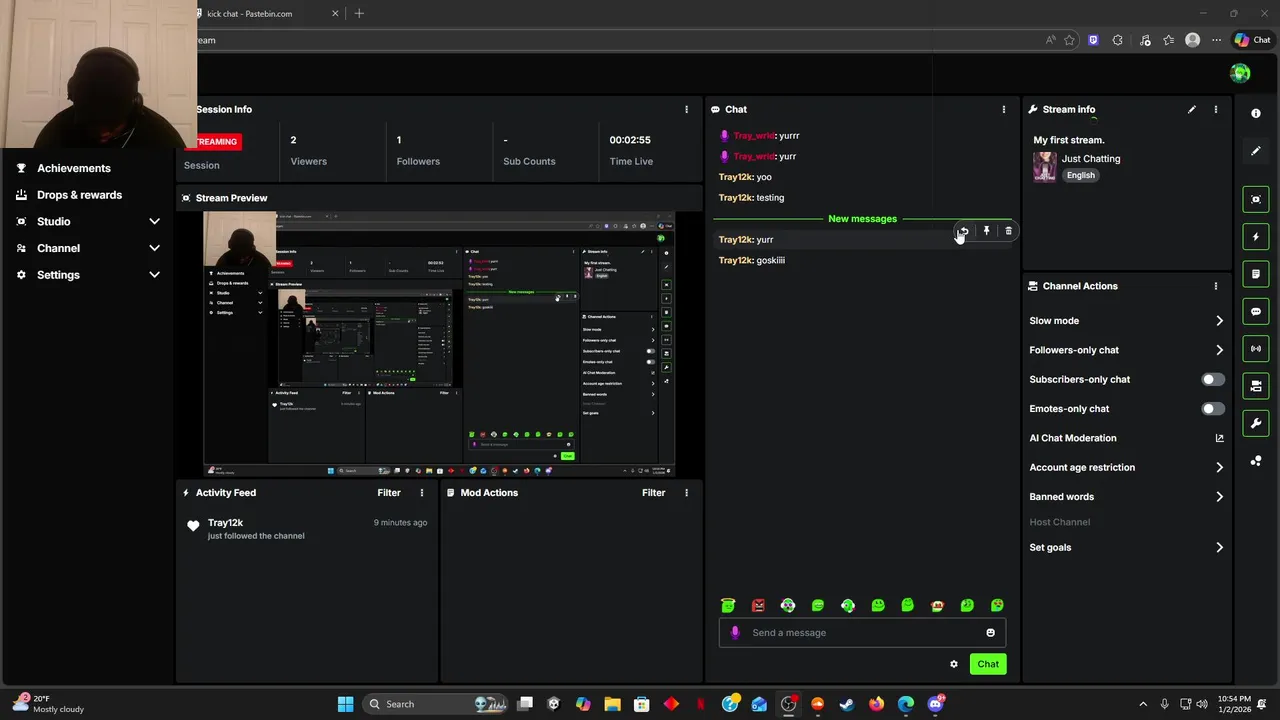Screen dimensions: 1280x720
Task: Click the purple microphone icon in message box
Action: 736,632
